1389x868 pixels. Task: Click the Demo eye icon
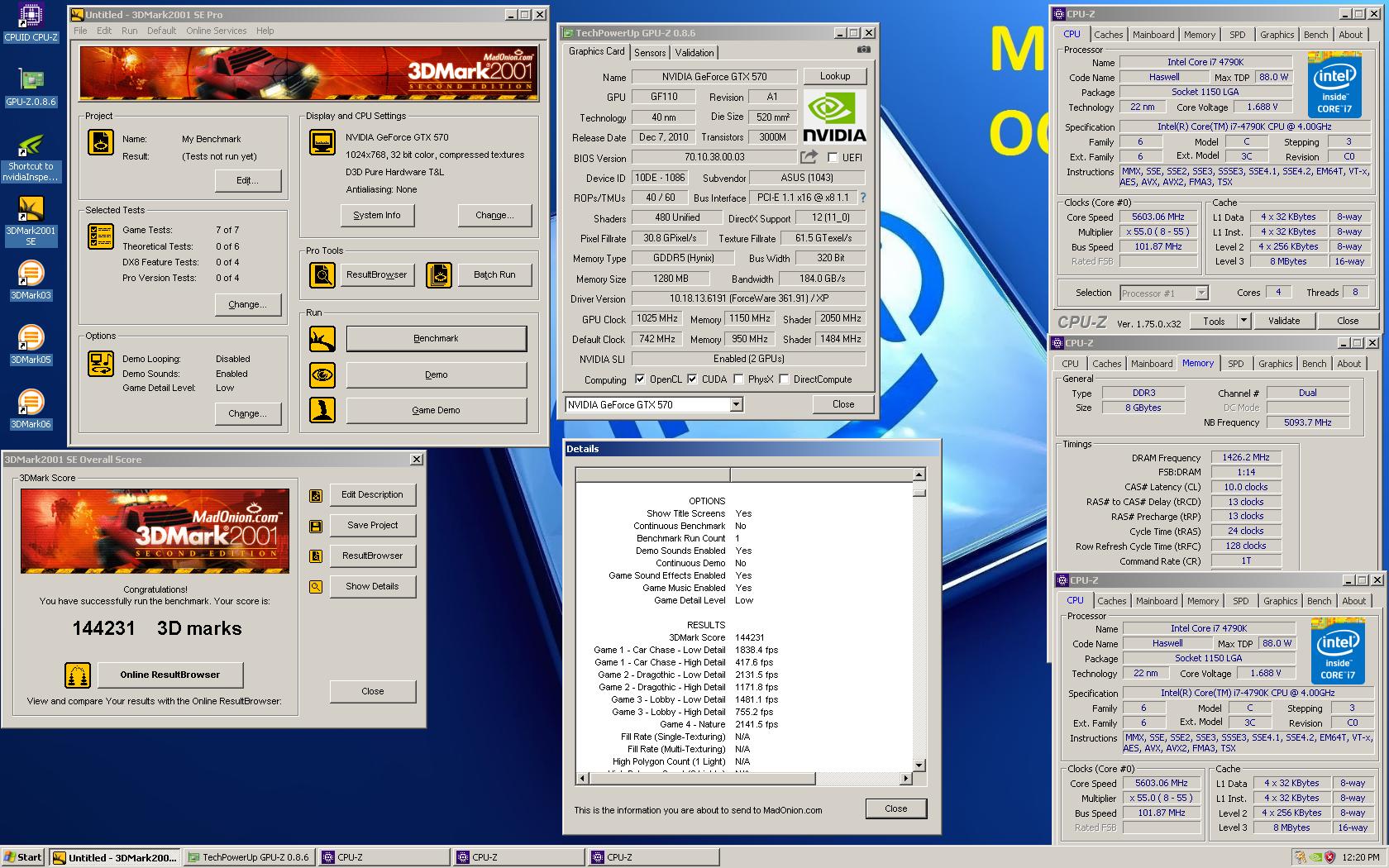click(x=322, y=375)
